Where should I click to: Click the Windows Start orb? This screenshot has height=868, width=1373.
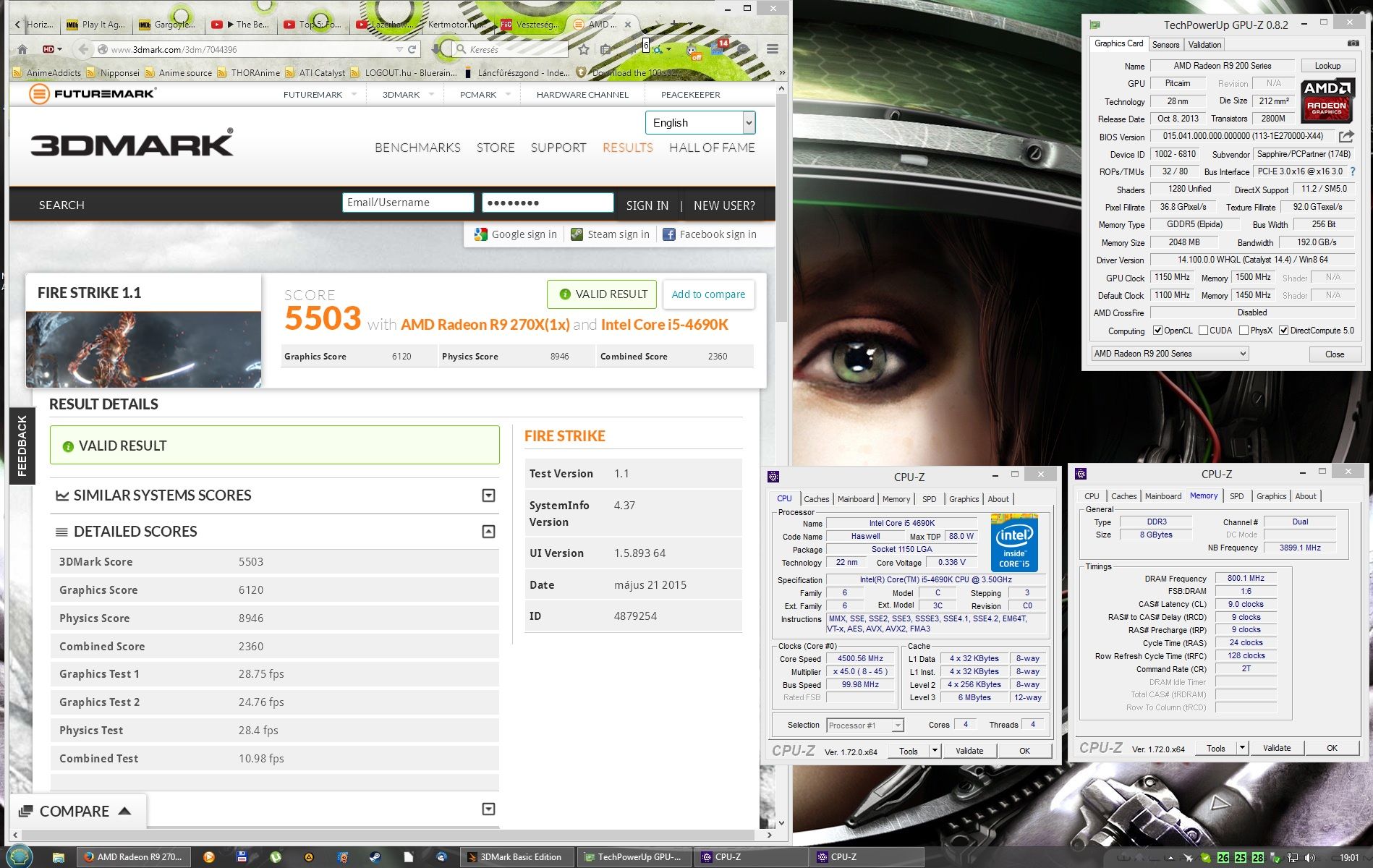click(x=20, y=856)
